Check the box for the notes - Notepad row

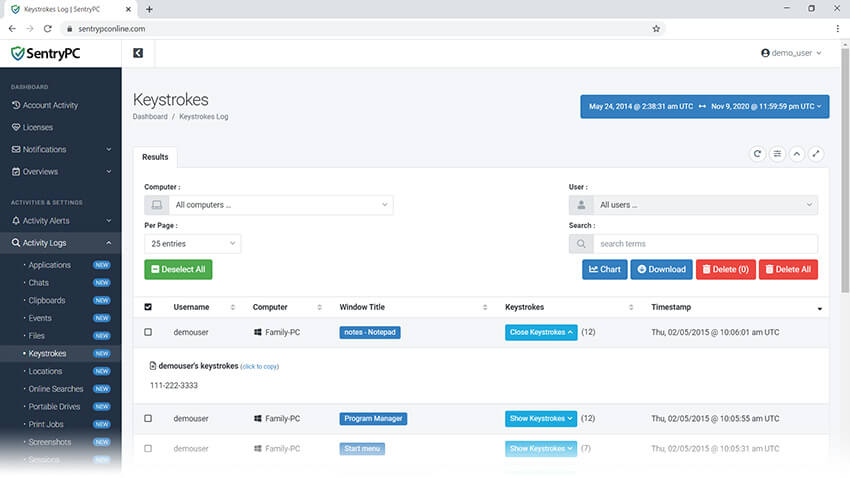(x=149, y=332)
